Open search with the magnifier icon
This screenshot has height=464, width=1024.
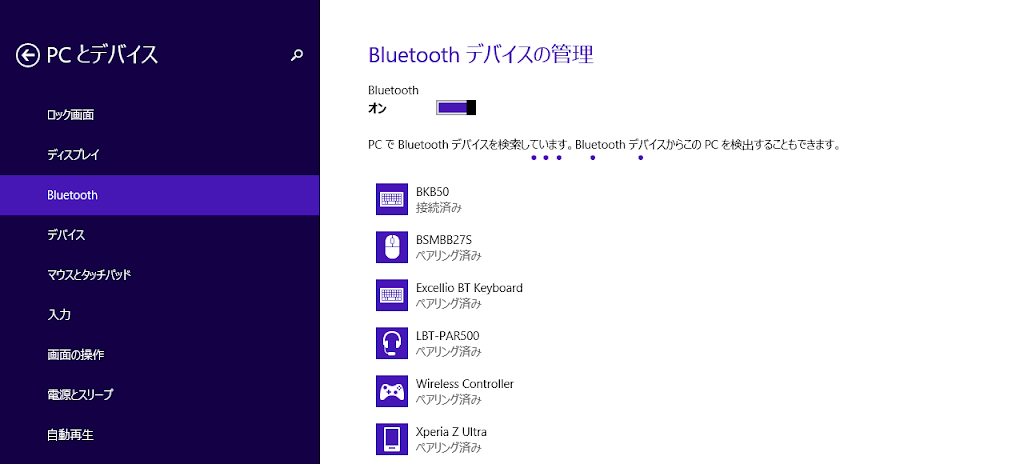pos(296,56)
